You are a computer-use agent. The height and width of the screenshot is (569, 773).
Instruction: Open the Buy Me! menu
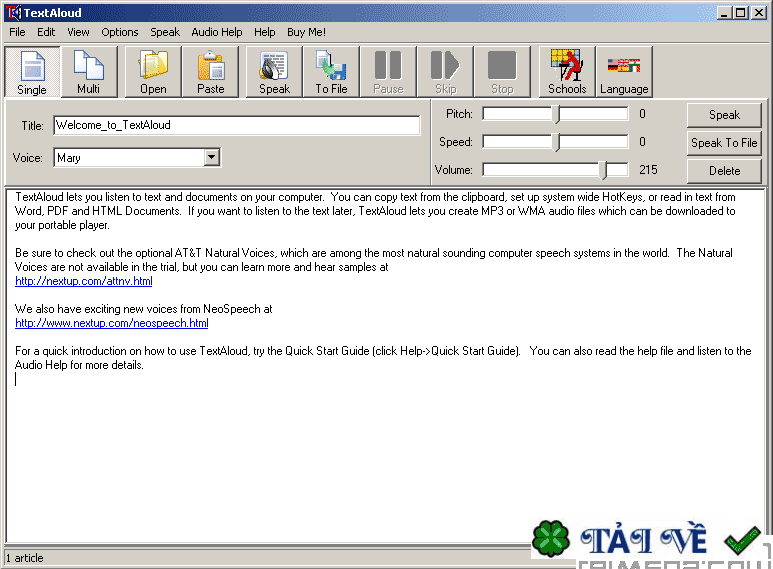coord(306,32)
